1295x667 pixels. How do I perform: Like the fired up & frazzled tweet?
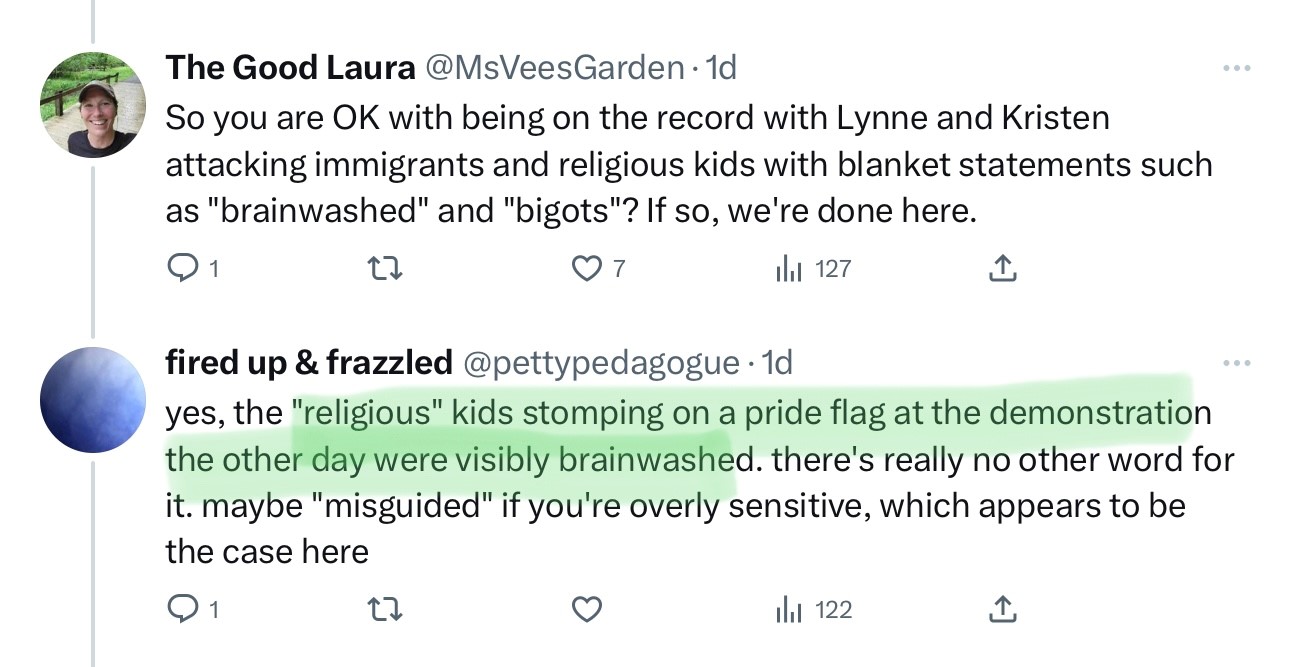click(x=587, y=609)
